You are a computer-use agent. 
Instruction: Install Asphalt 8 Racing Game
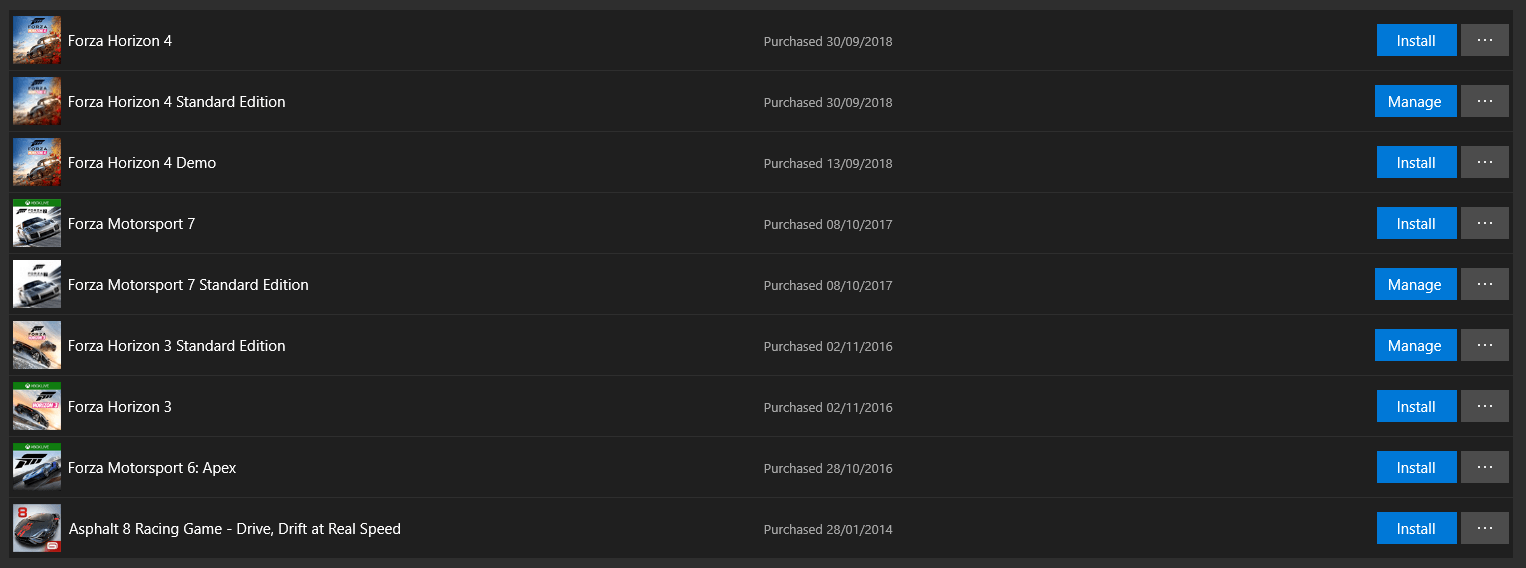(x=1416, y=529)
